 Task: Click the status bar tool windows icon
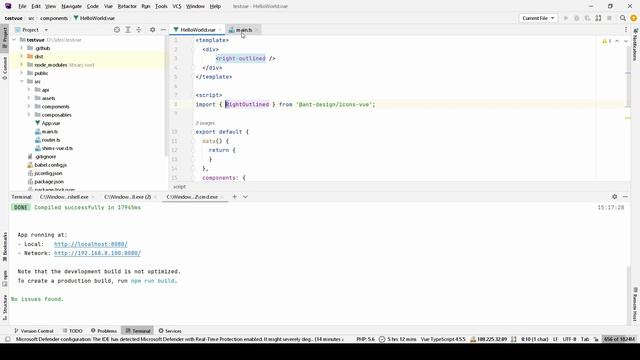(7, 339)
